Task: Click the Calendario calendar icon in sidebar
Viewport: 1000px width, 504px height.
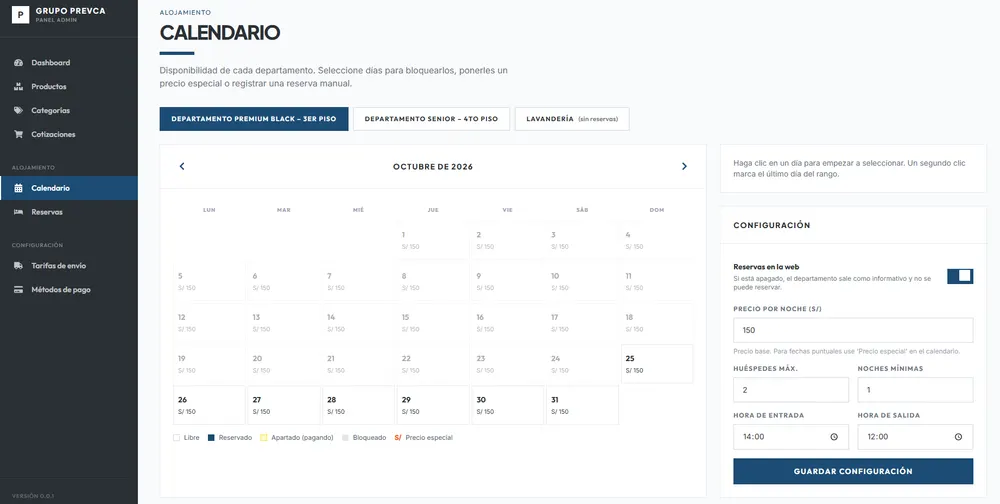Action: [x=18, y=188]
